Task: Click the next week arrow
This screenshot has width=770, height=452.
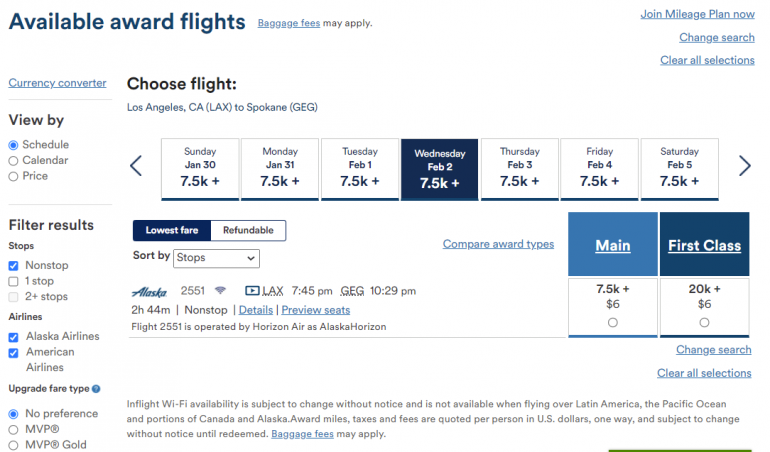Action: (x=744, y=166)
